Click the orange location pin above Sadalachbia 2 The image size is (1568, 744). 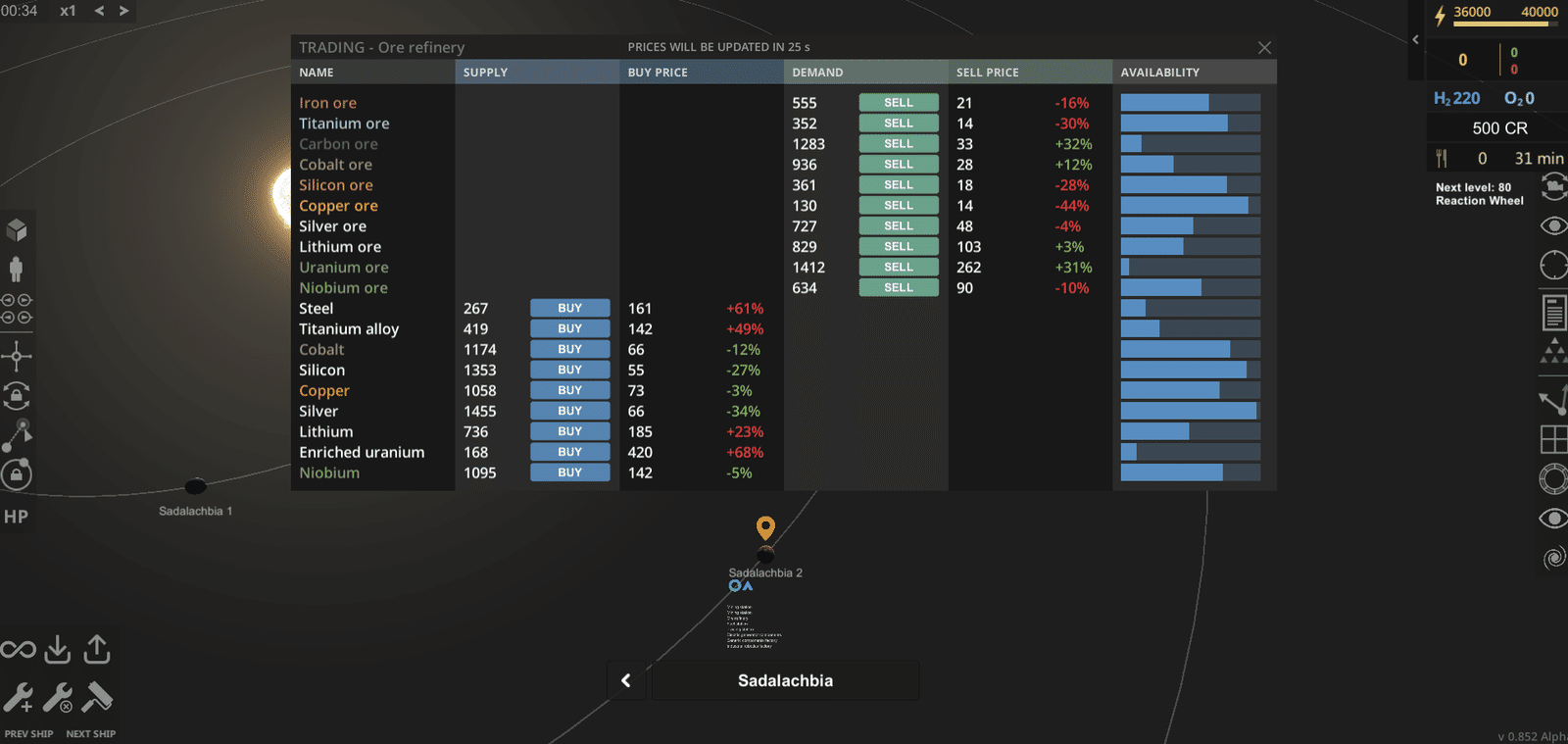tap(765, 528)
